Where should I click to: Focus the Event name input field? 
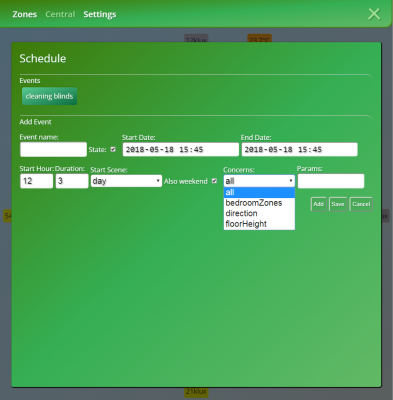tap(53, 149)
